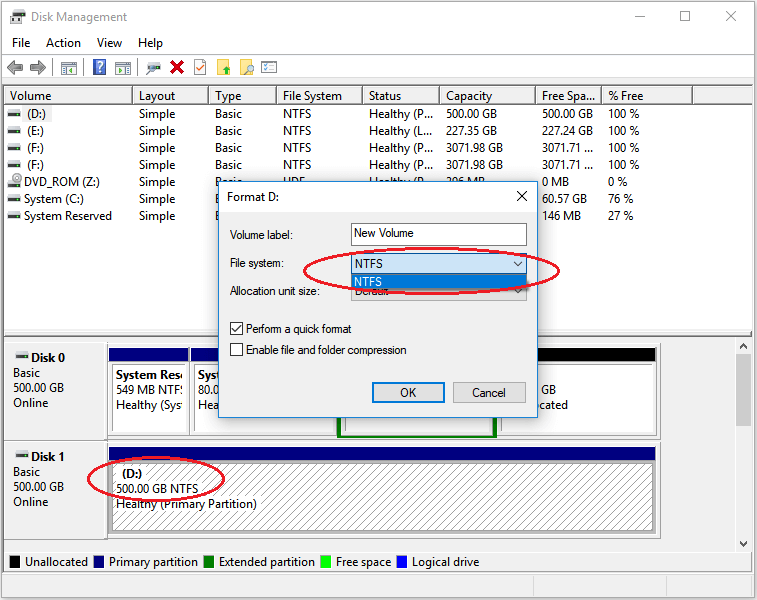Click the DVD_ROM (Z:) disc icon

tap(16, 181)
